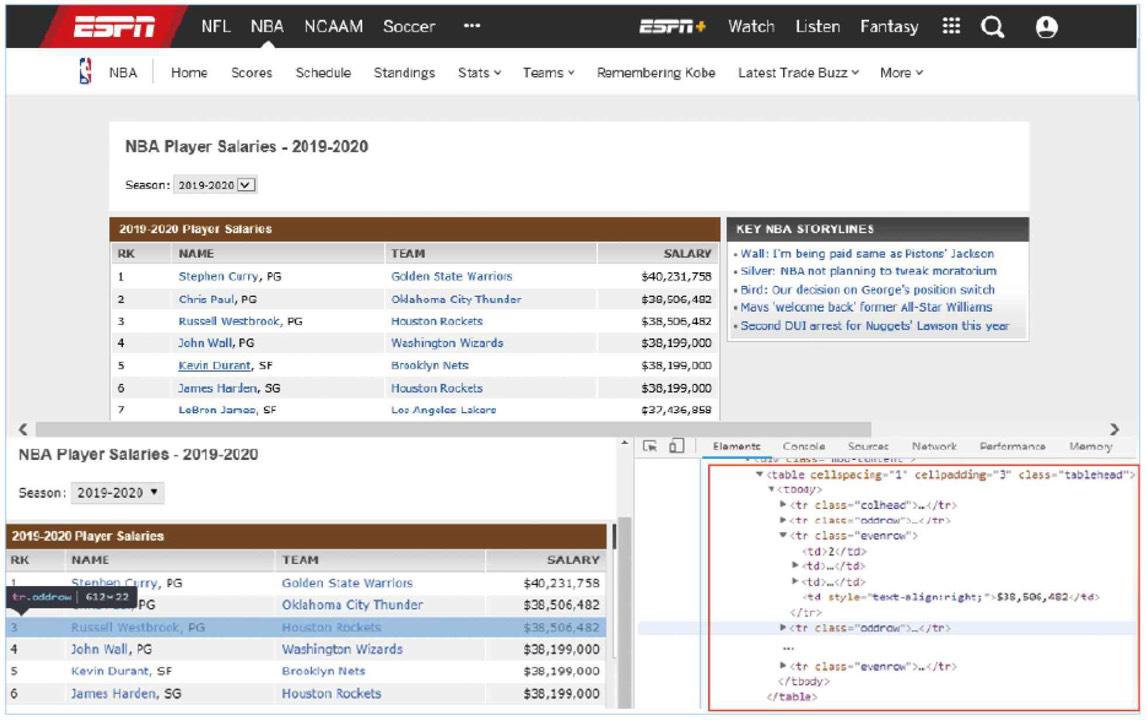
Task: Switch to the Network tab
Action: click(933, 447)
